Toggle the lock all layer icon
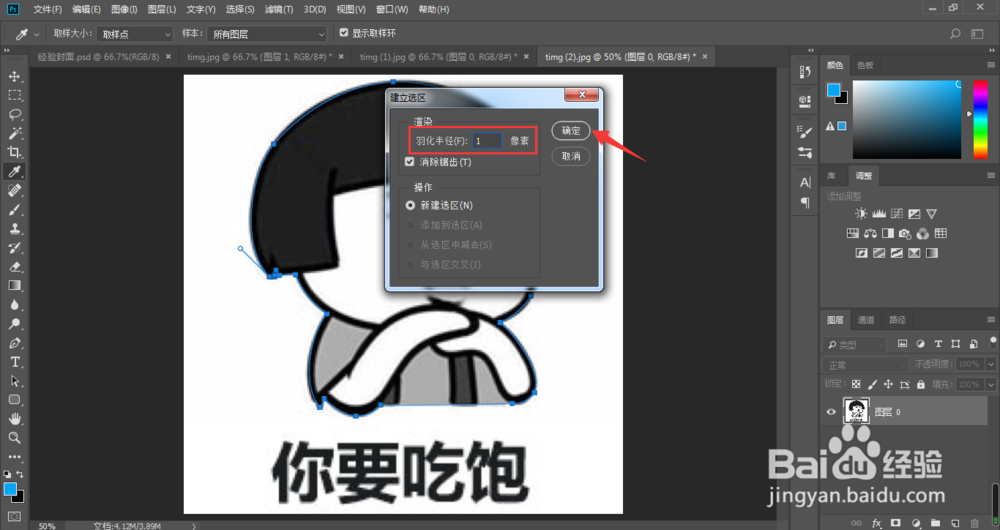The height and width of the screenshot is (530, 1000). (920, 385)
